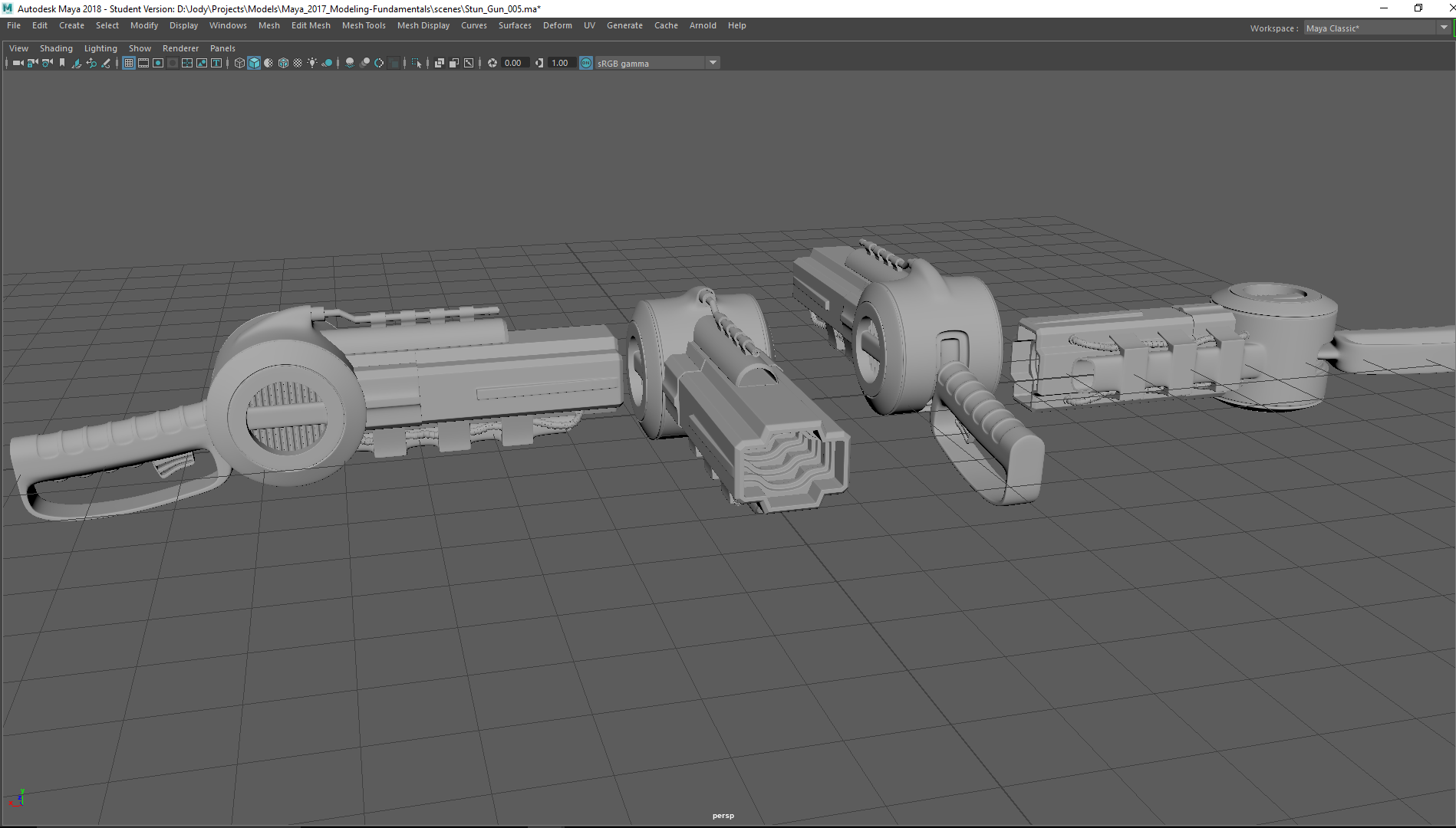Click the Surfaces menu
This screenshot has height=828, width=1456.
[515, 25]
